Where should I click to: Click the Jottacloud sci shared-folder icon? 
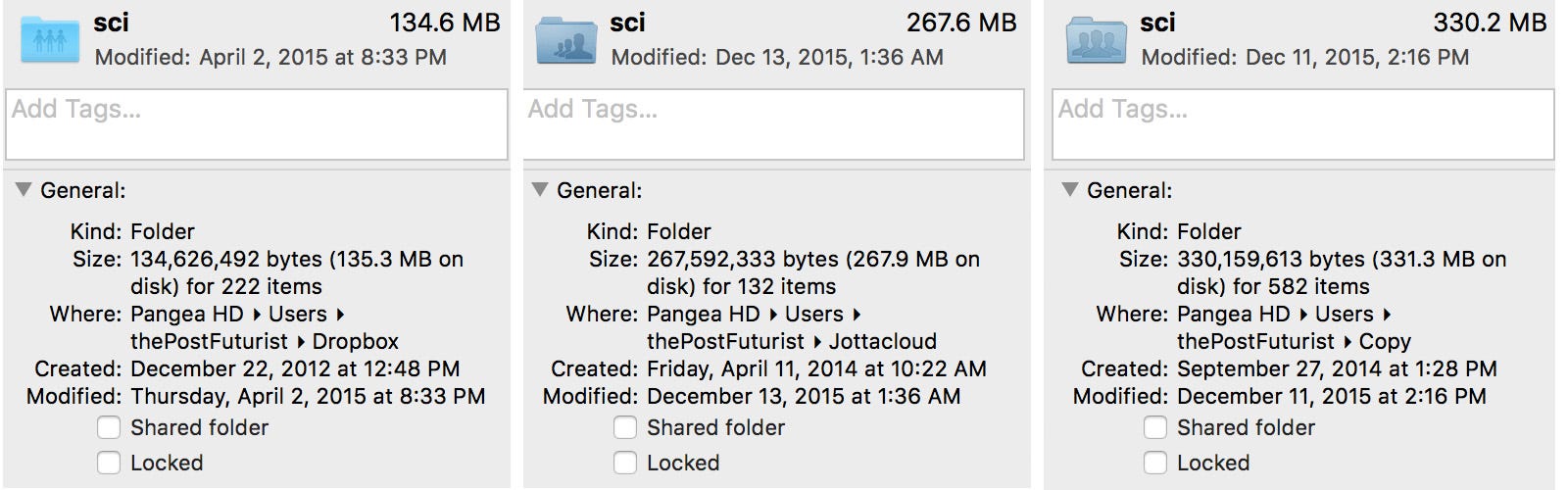566,40
